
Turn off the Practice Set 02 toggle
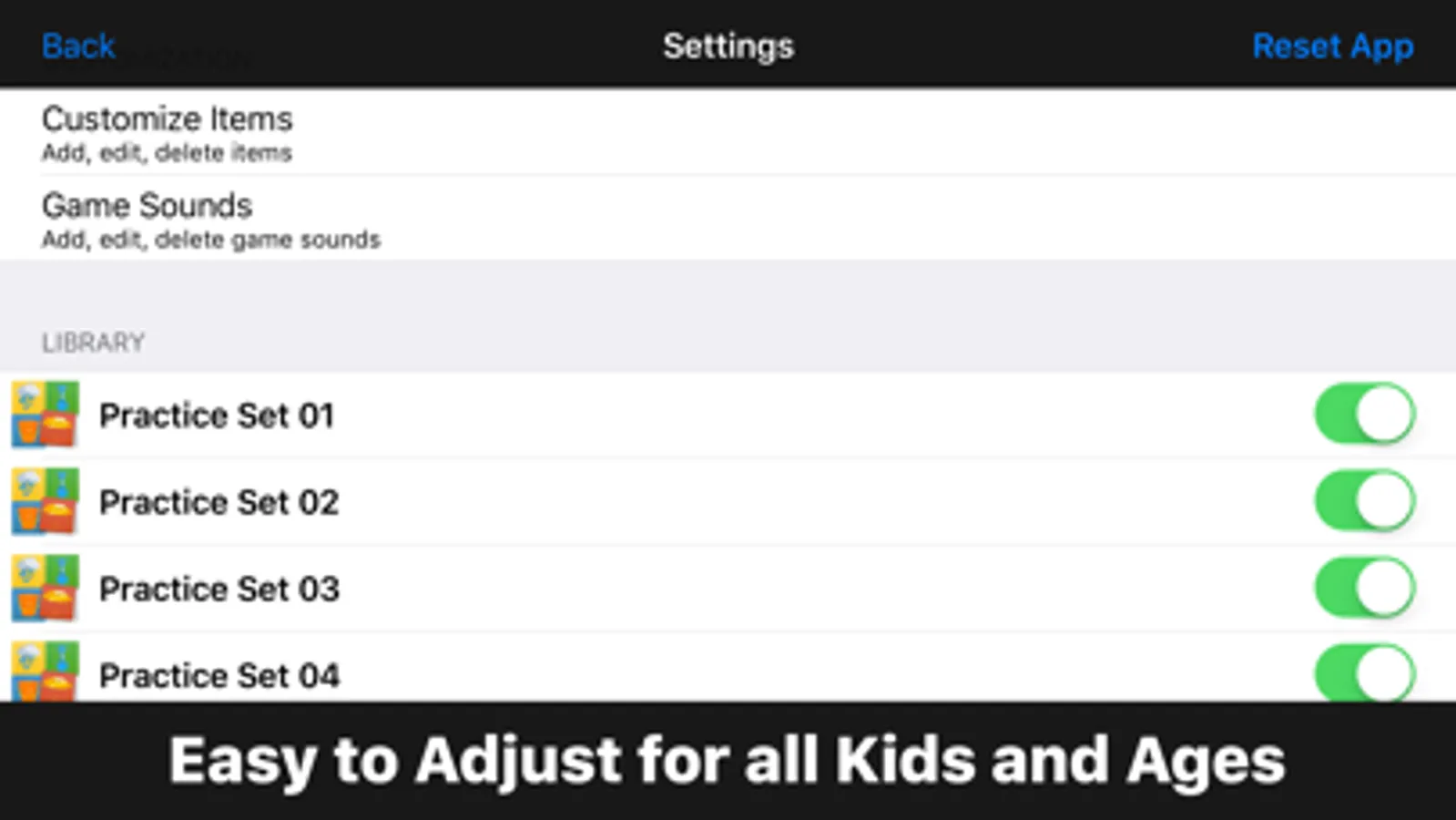click(x=1364, y=500)
